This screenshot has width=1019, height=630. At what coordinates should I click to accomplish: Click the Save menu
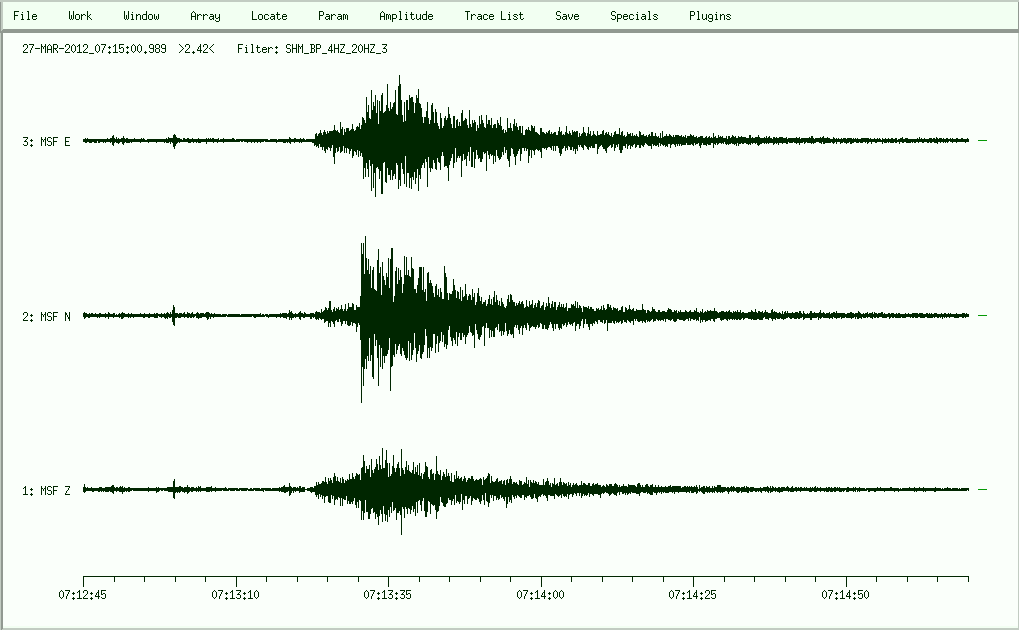(x=567, y=16)
